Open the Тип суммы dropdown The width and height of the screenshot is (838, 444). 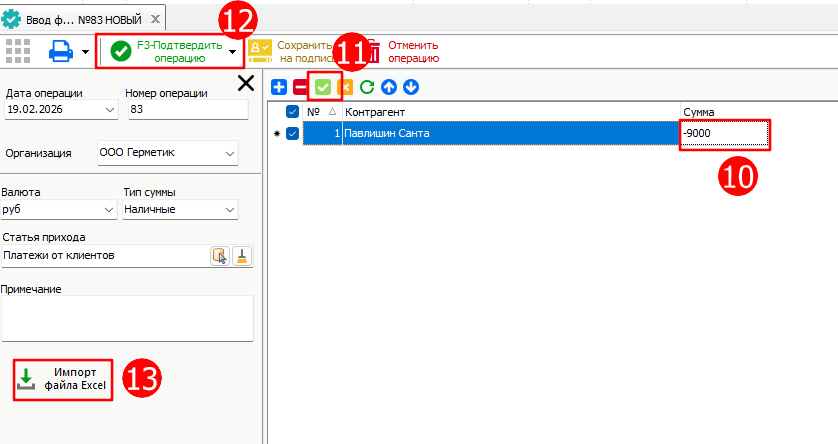[x=230, y=210]
